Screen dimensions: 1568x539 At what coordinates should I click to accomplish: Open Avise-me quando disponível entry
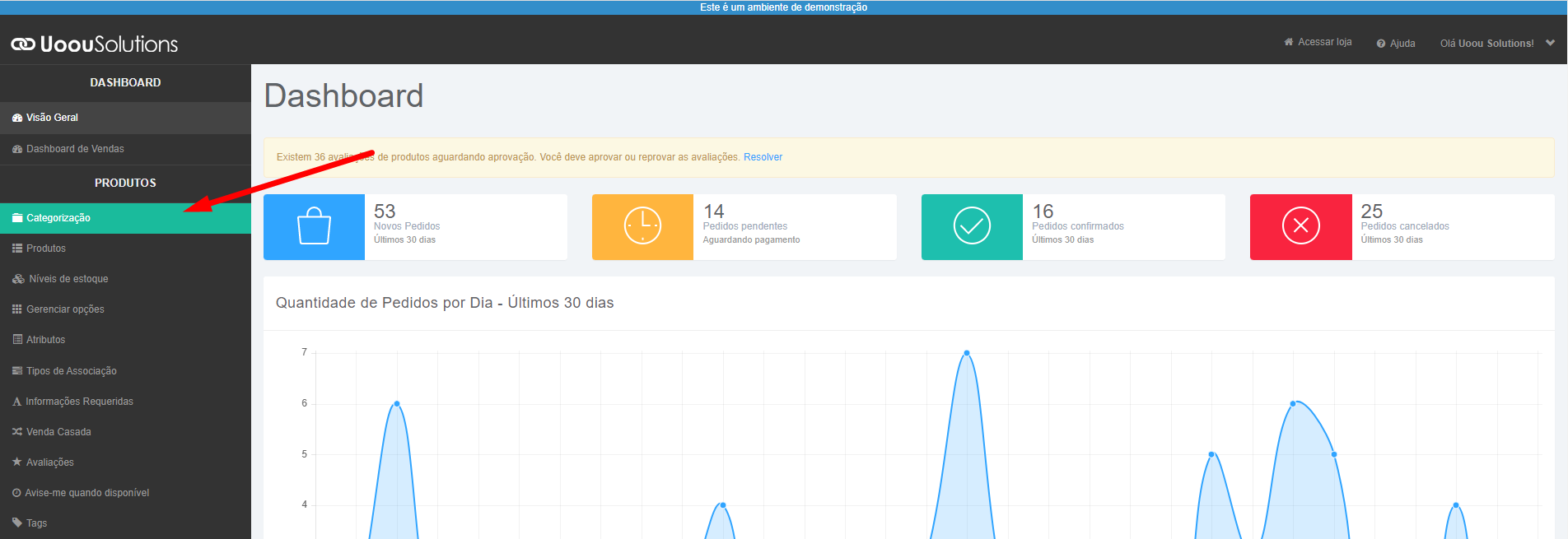[x=125, y=493]
